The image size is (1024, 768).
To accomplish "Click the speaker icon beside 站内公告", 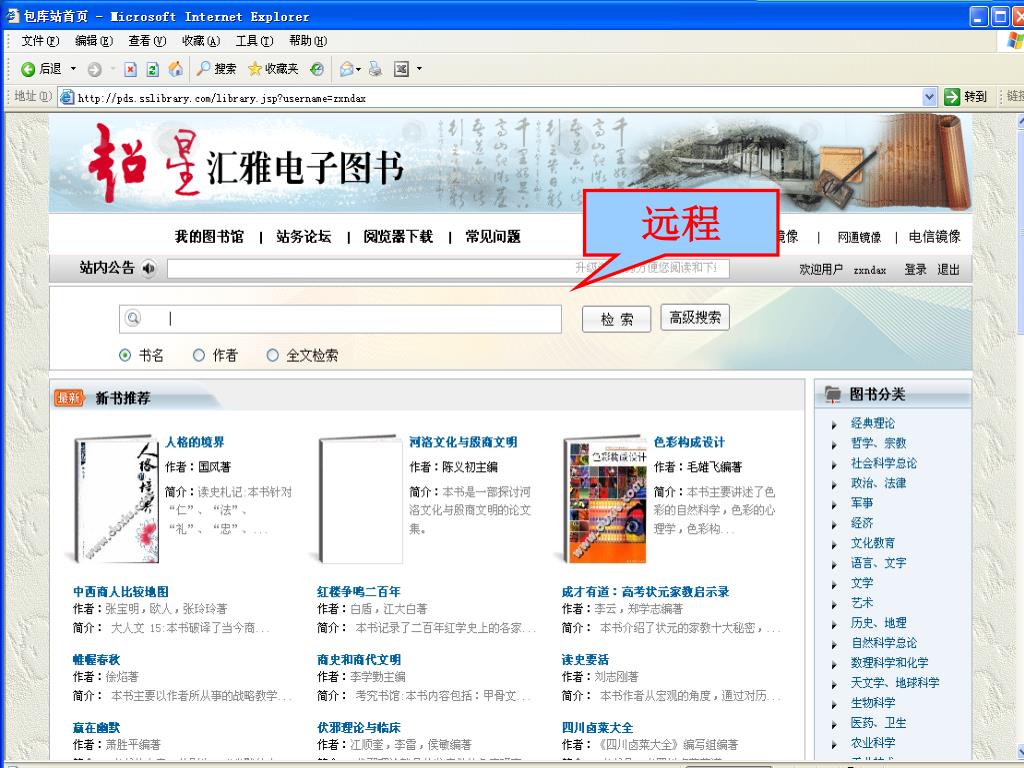I will pyautogui.click(x=149, y=268).
